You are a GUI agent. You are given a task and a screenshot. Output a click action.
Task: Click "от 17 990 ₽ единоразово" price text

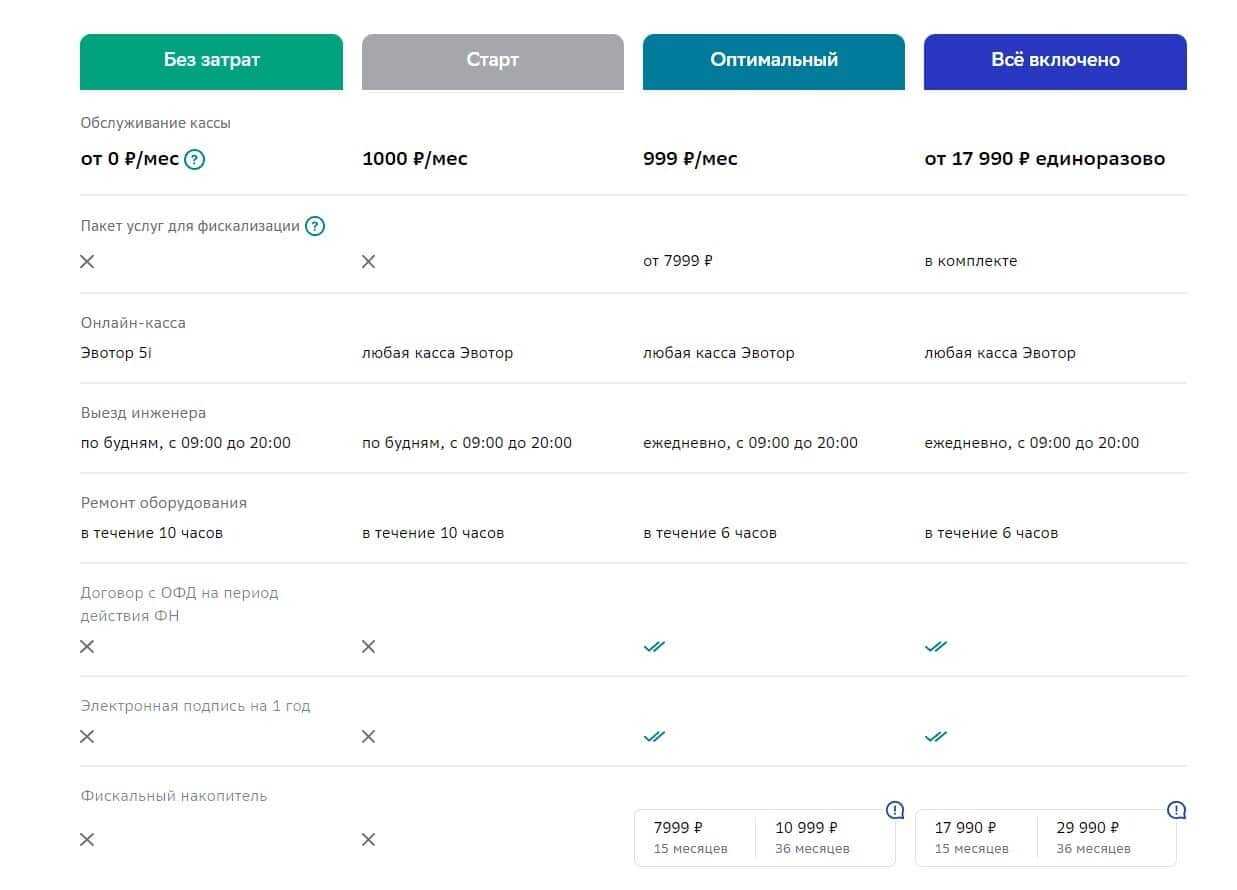pyautogui.click(x=1044, y=159)
